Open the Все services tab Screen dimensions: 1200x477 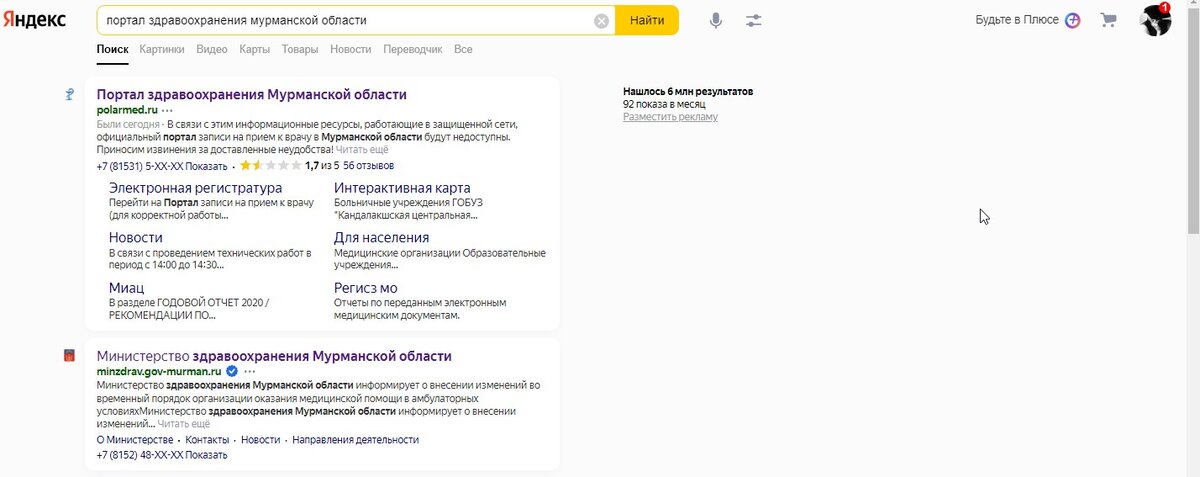(463, 49)
